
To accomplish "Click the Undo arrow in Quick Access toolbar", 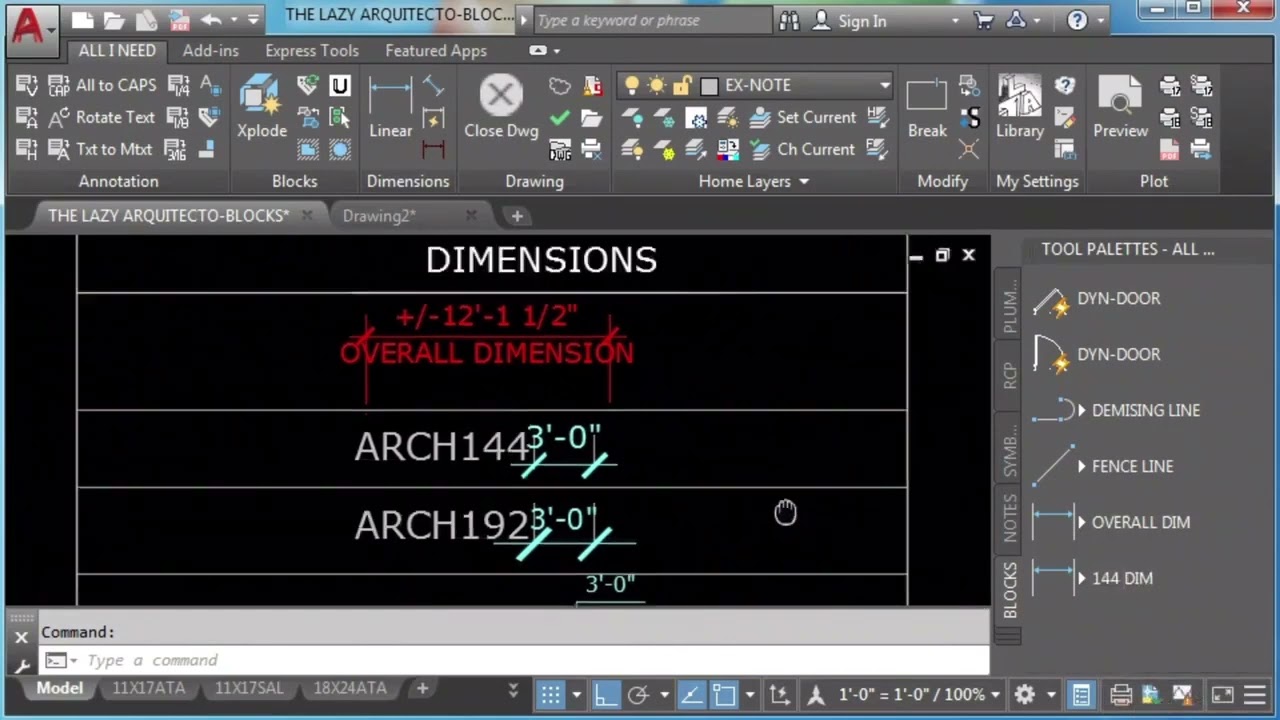I will click(211, 20).
